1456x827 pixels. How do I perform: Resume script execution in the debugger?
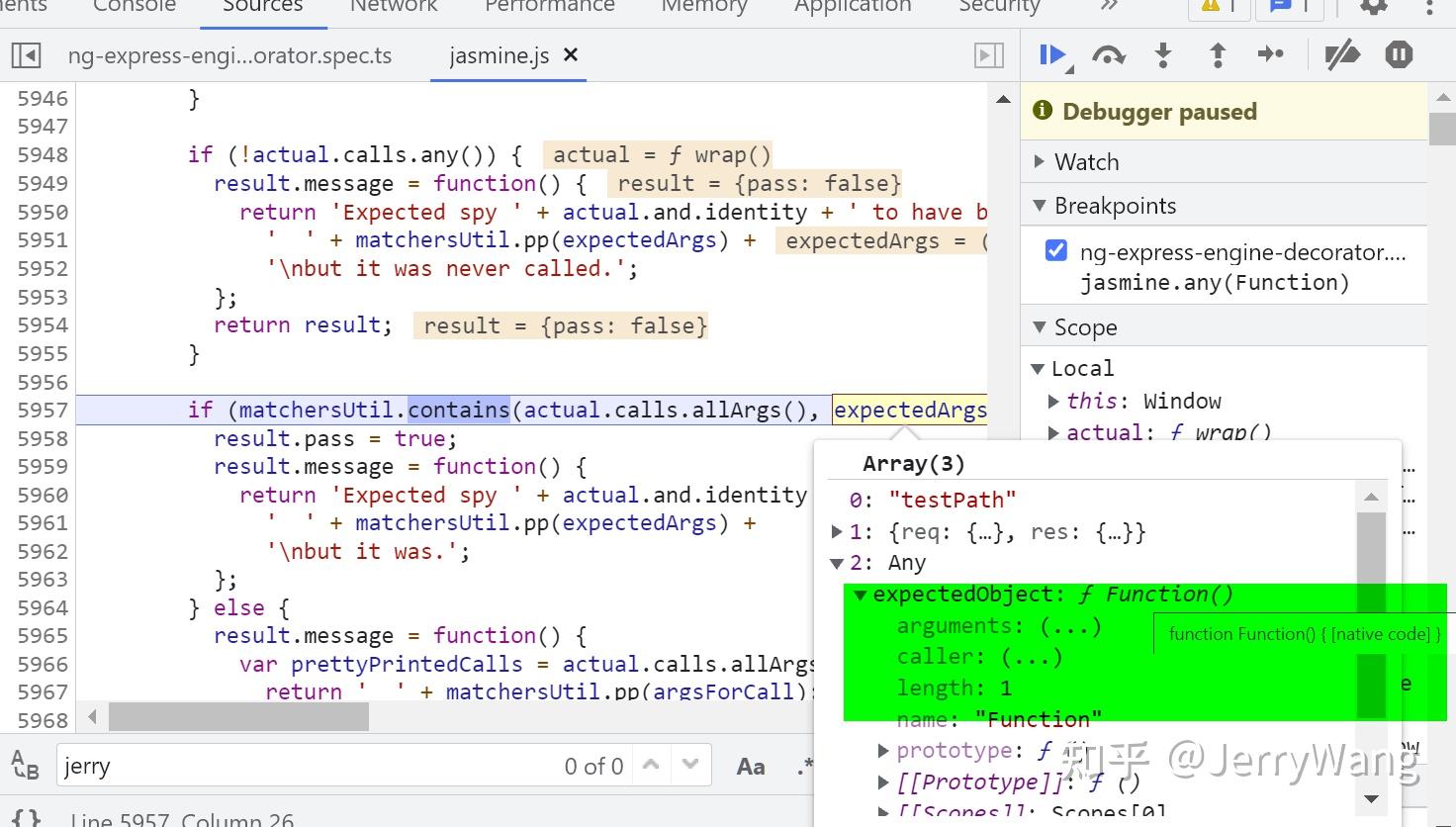click(x=1053, y=55)
